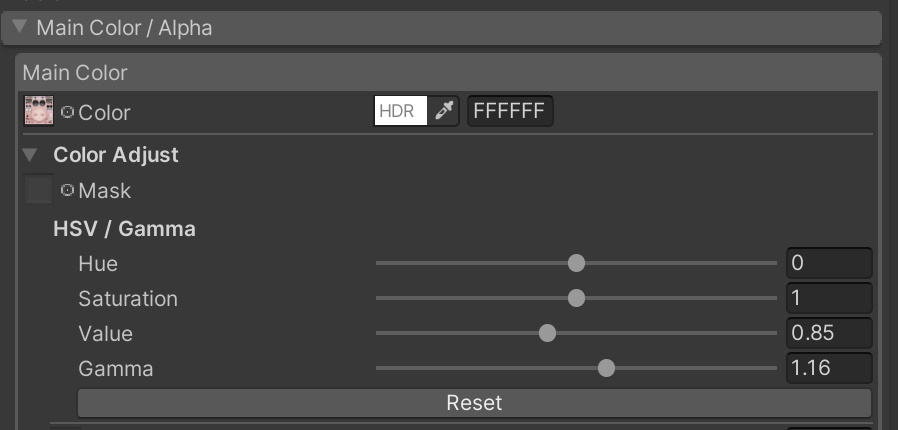Image resolution: width=898 pixels, height=430 pixels.
Task: Focus the Gamma field showing 1.16
Action: tap(829, 368)
